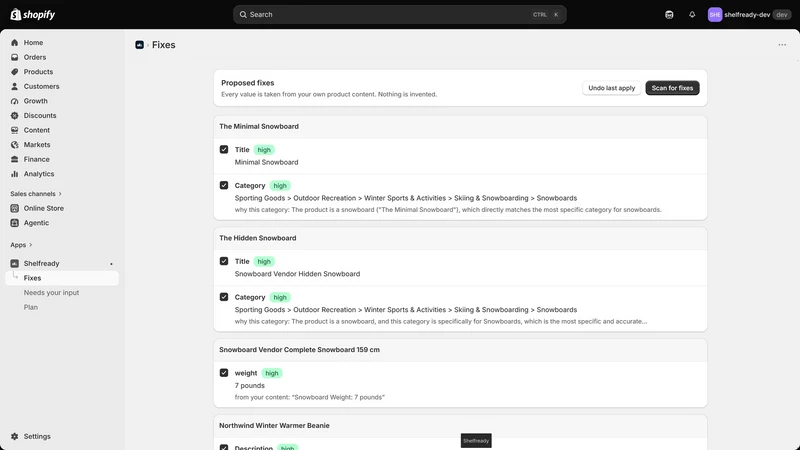Uncheck Title fix for The Minimal Snowboard
This screenshot has width=800, height=450.
(224, 149)
